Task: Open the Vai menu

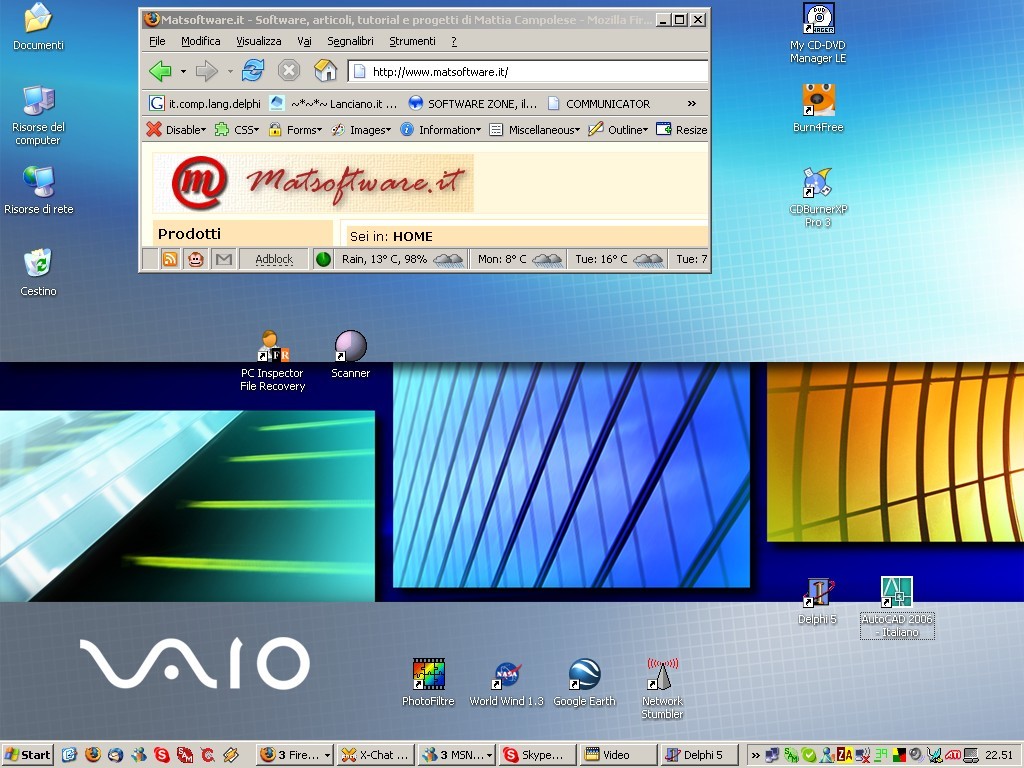Action: 304,40
